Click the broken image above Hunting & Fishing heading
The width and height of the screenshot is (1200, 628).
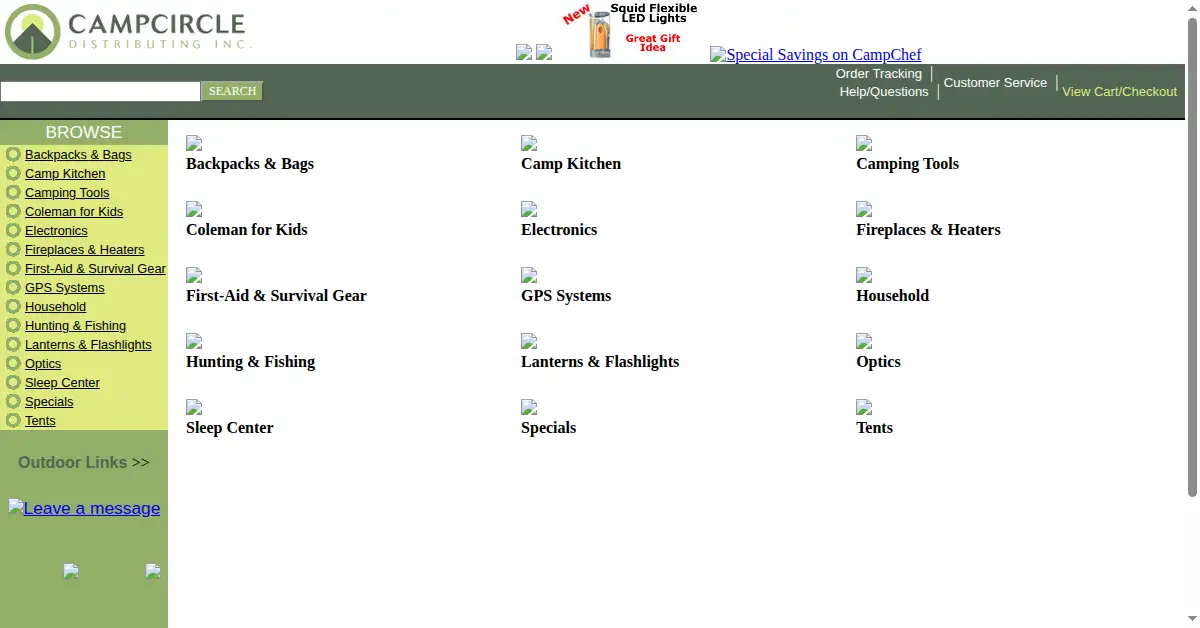click(x=194, y=341)
